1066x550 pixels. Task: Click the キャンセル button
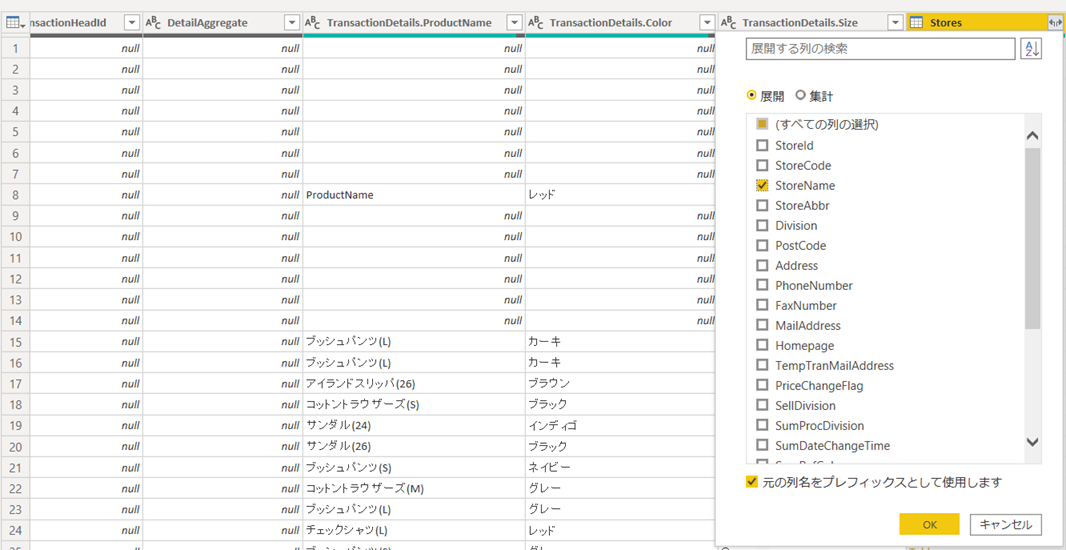coord(1005,524)
